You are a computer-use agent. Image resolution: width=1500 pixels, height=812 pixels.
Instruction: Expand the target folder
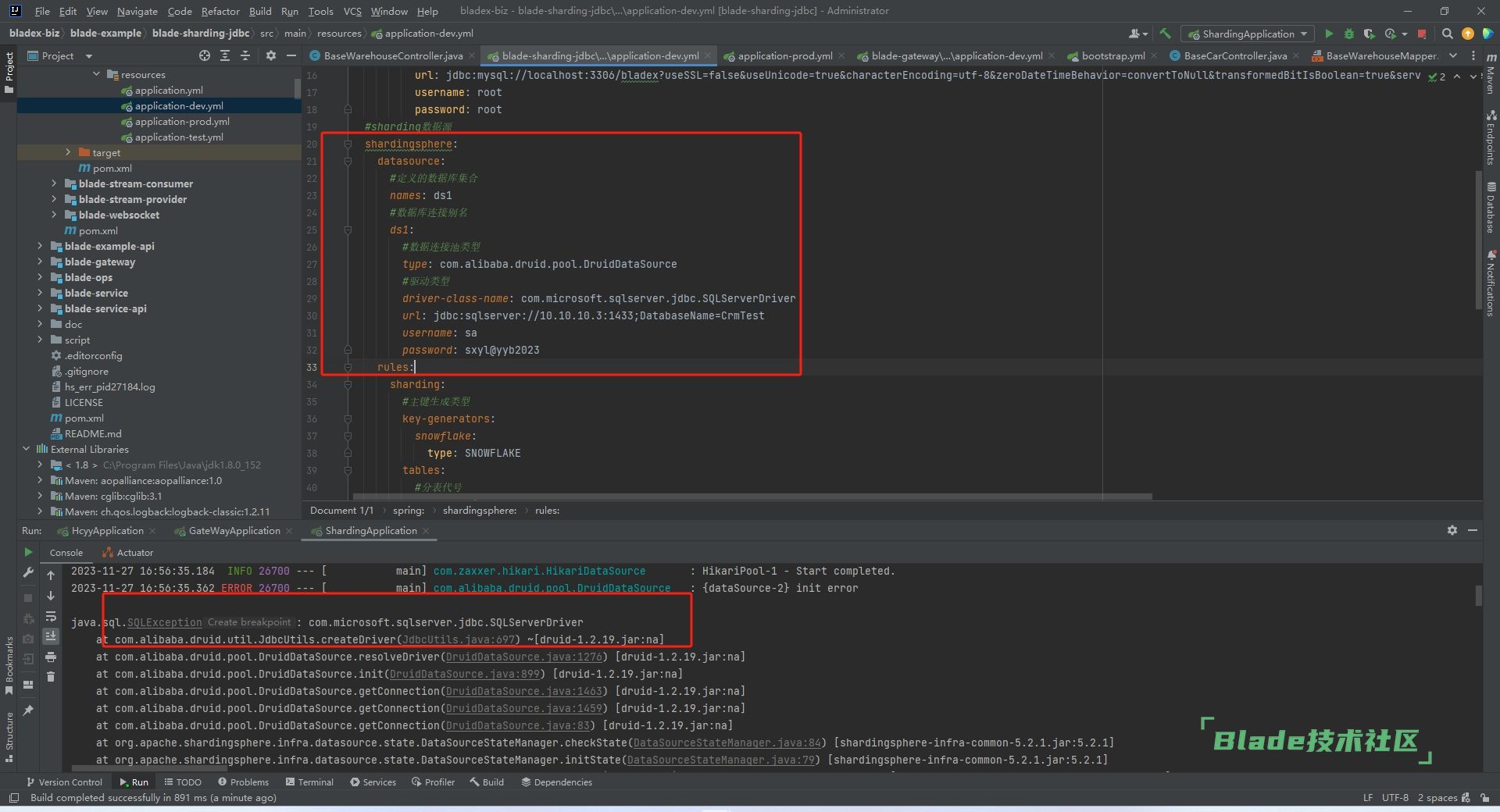(69, 152)
